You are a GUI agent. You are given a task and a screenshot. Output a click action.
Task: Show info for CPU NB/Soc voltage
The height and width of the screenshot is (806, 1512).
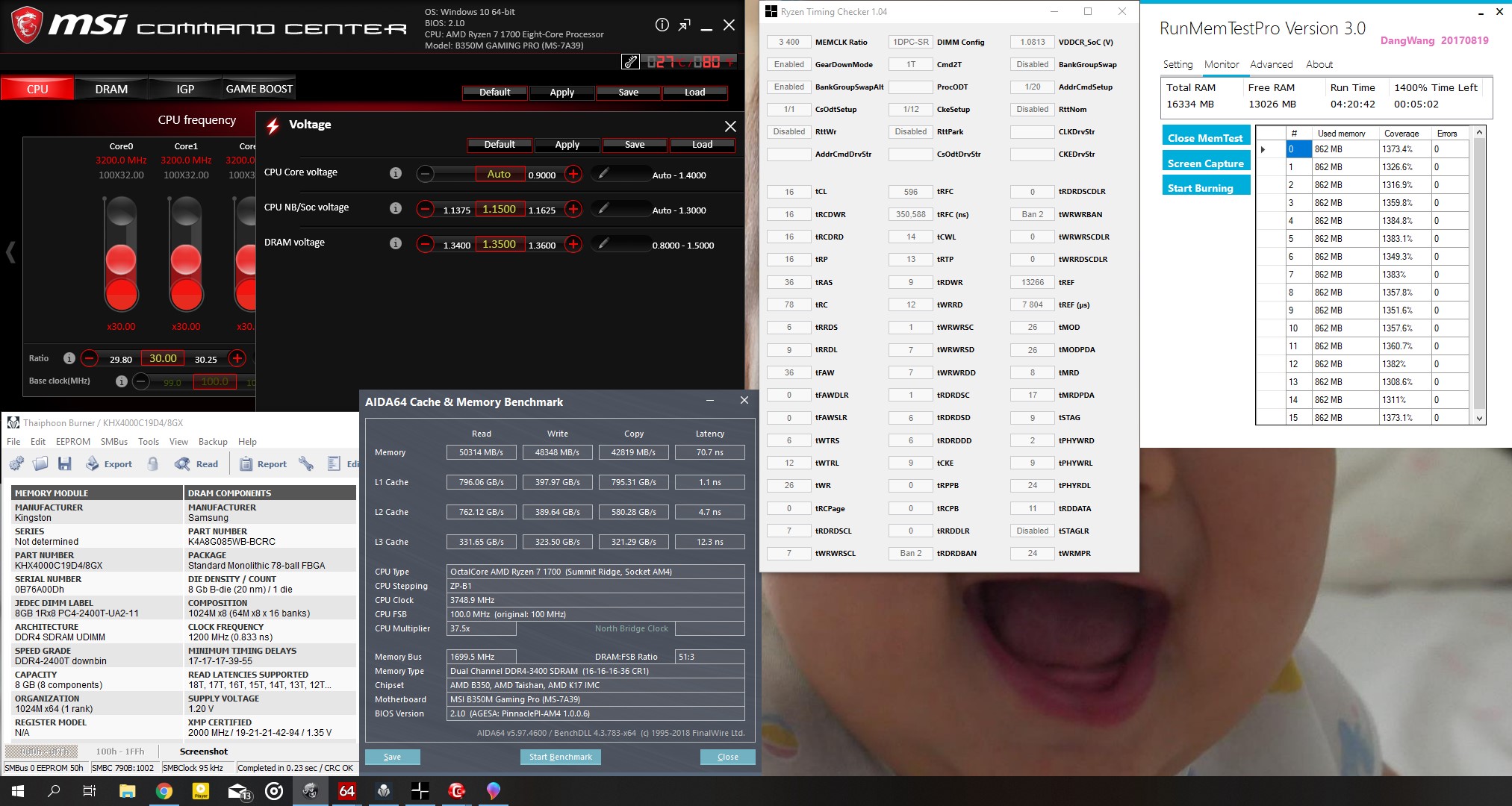(x=396, y=208)
